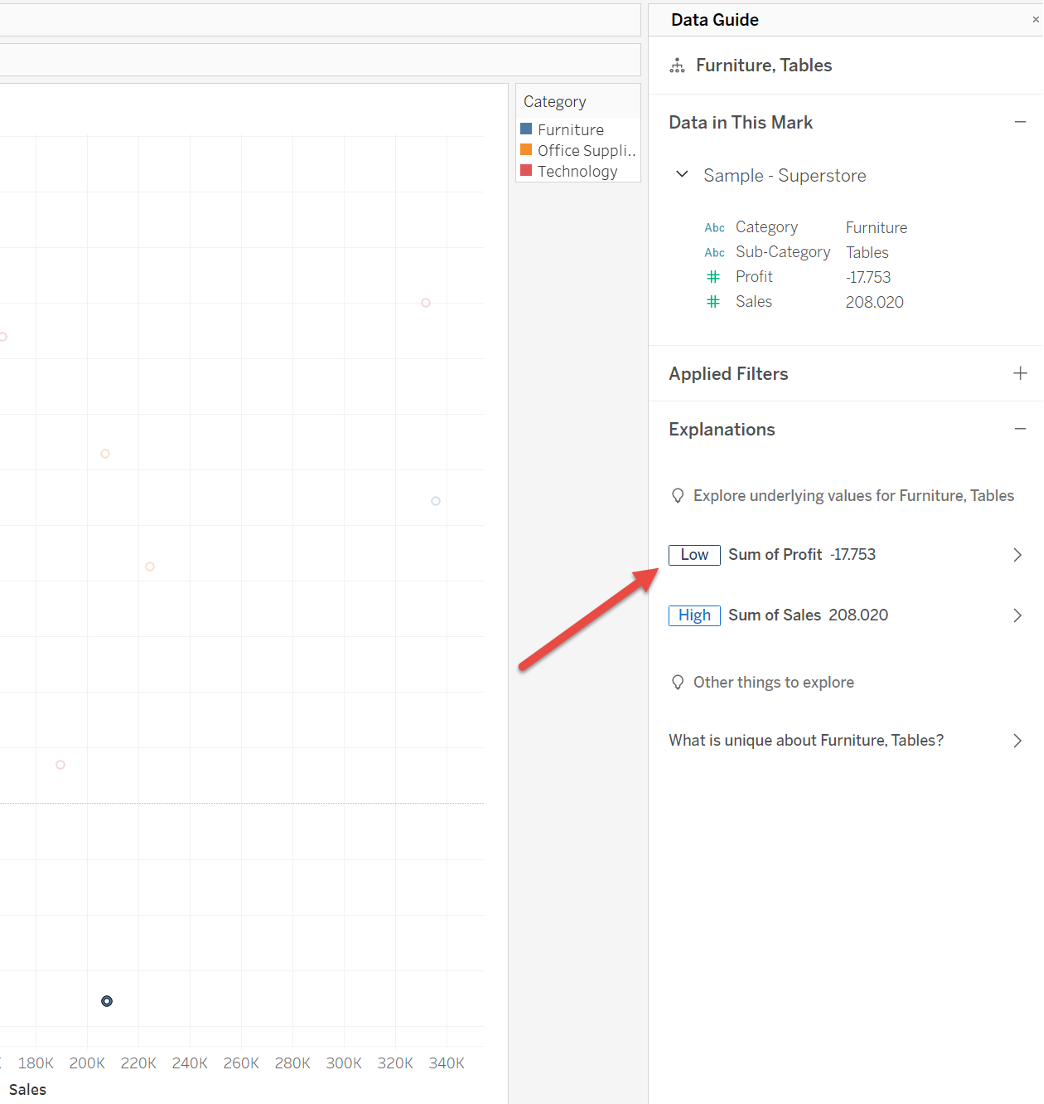The width and height of the screenshot is (1044, 1104).
Task: Collapse the Sample - Superstore data source
Action: [682, 175]
